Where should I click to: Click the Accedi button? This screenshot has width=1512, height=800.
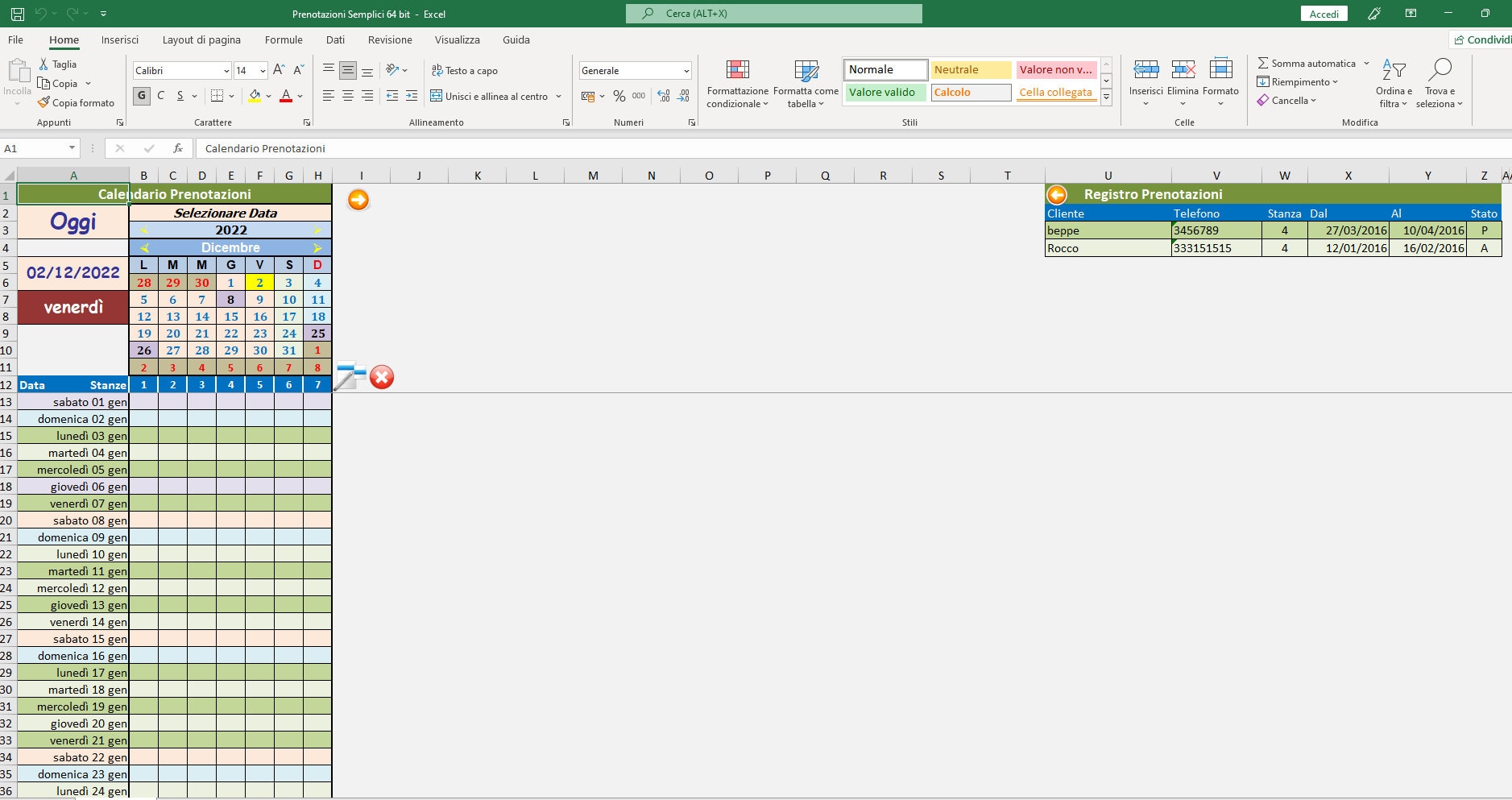coord(1324,13)
